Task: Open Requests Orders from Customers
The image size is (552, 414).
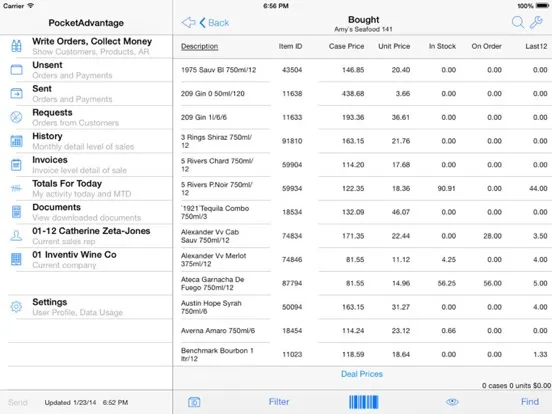Action: pos(86,117)
